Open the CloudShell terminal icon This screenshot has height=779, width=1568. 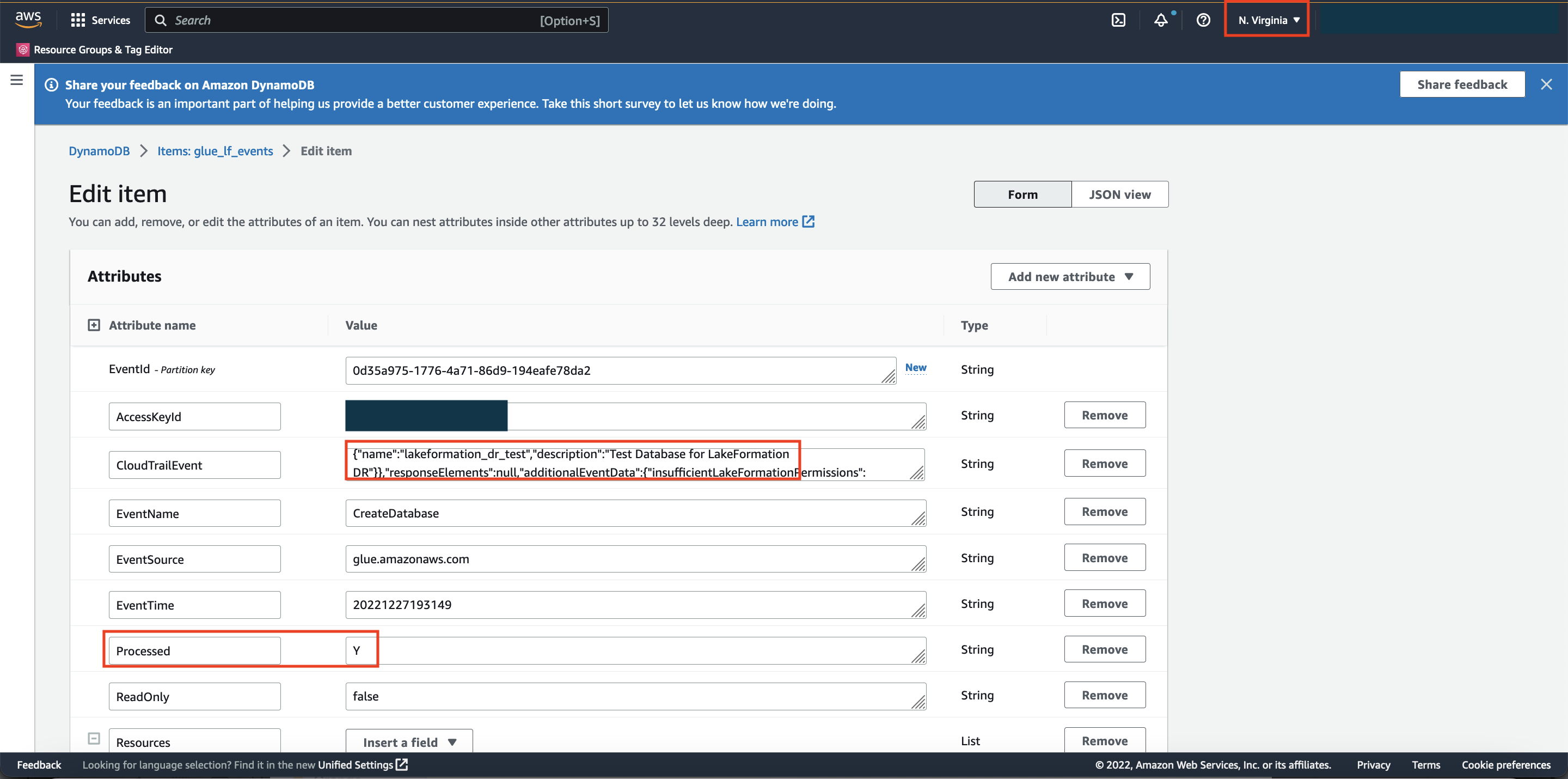[x=1118, y=20]
